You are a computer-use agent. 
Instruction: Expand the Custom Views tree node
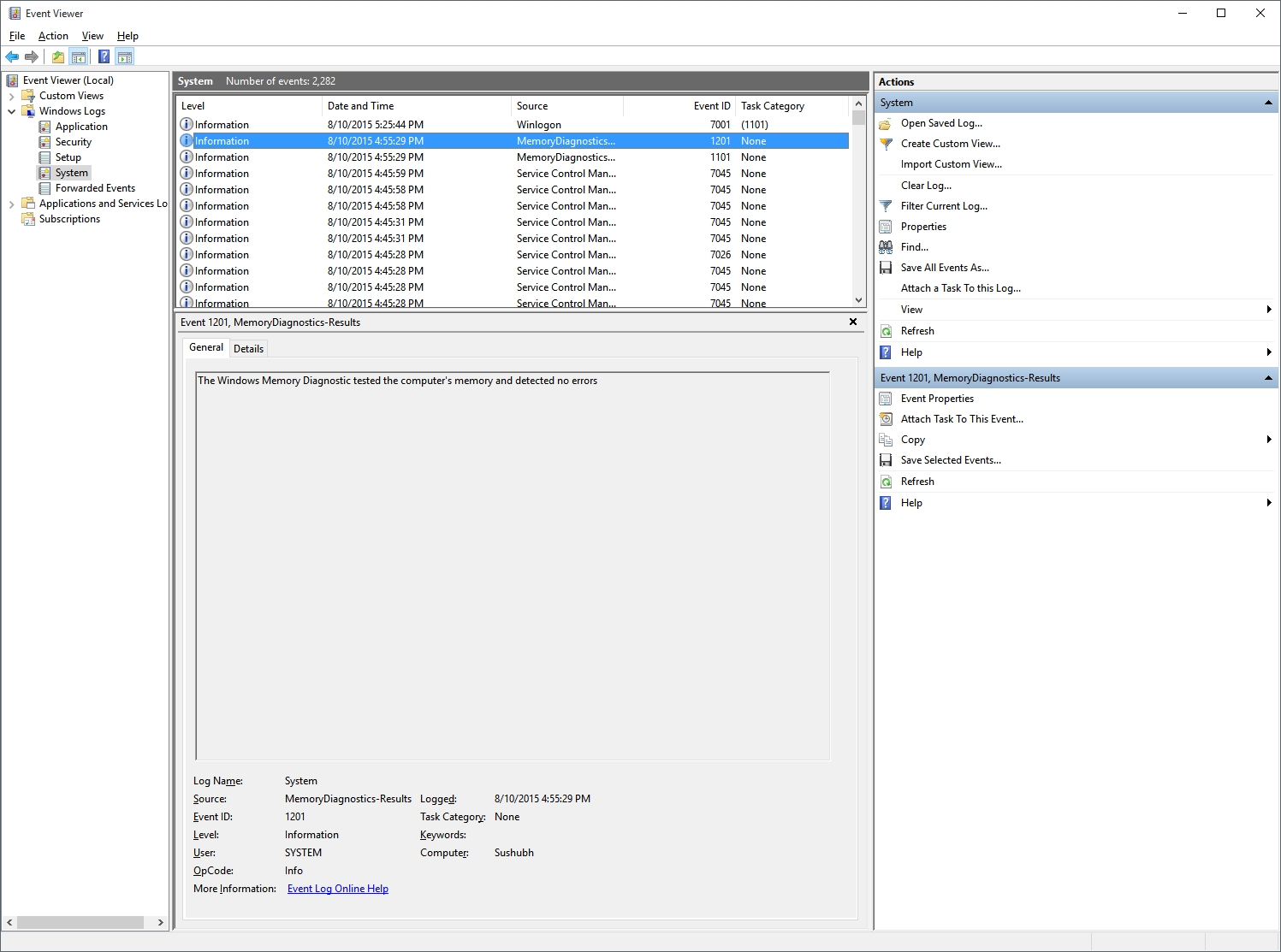11,96
